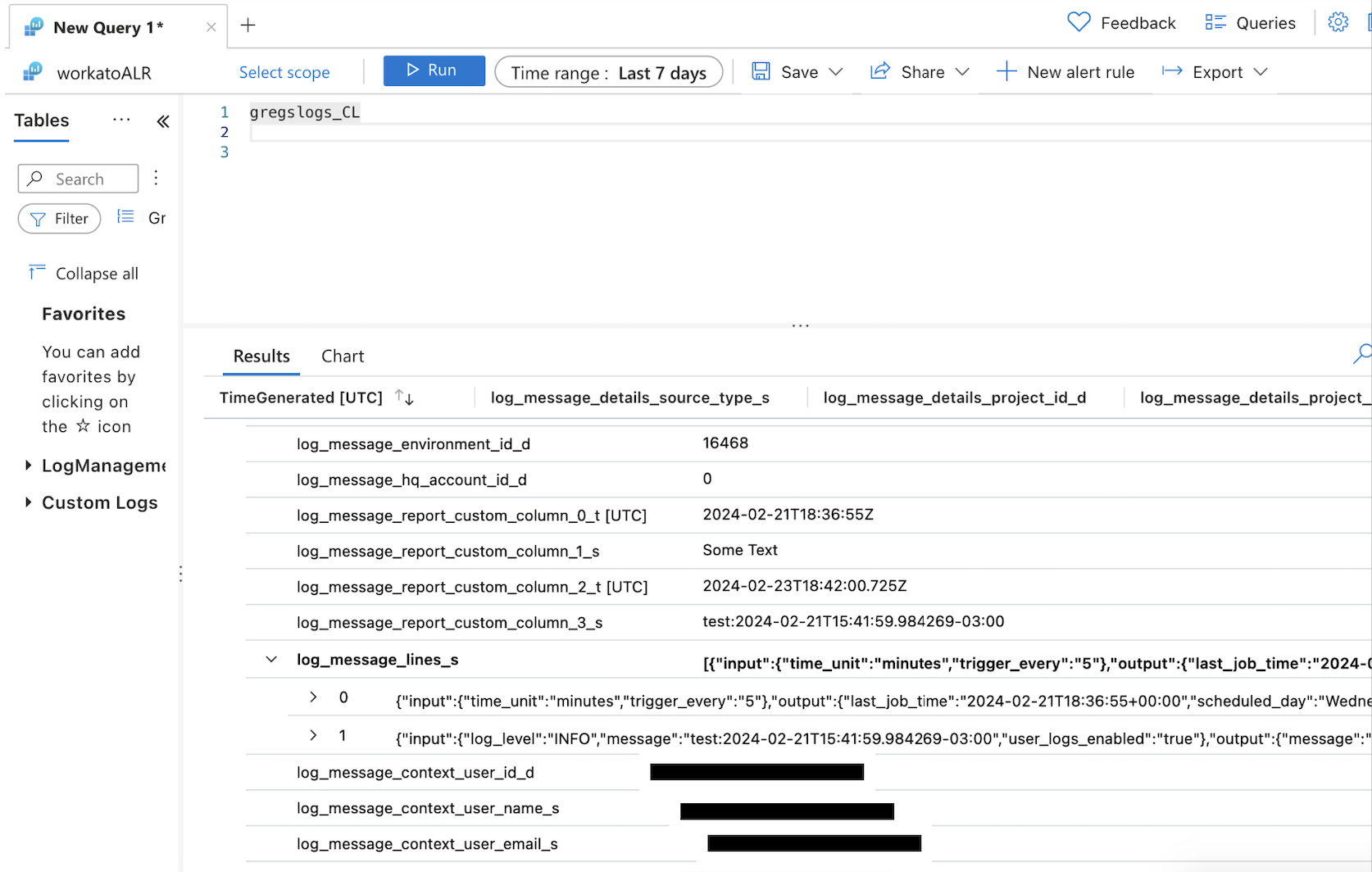Open the Tables ellipsis options menu
This screenshot has width=1372, height=872.
point(121,120)
